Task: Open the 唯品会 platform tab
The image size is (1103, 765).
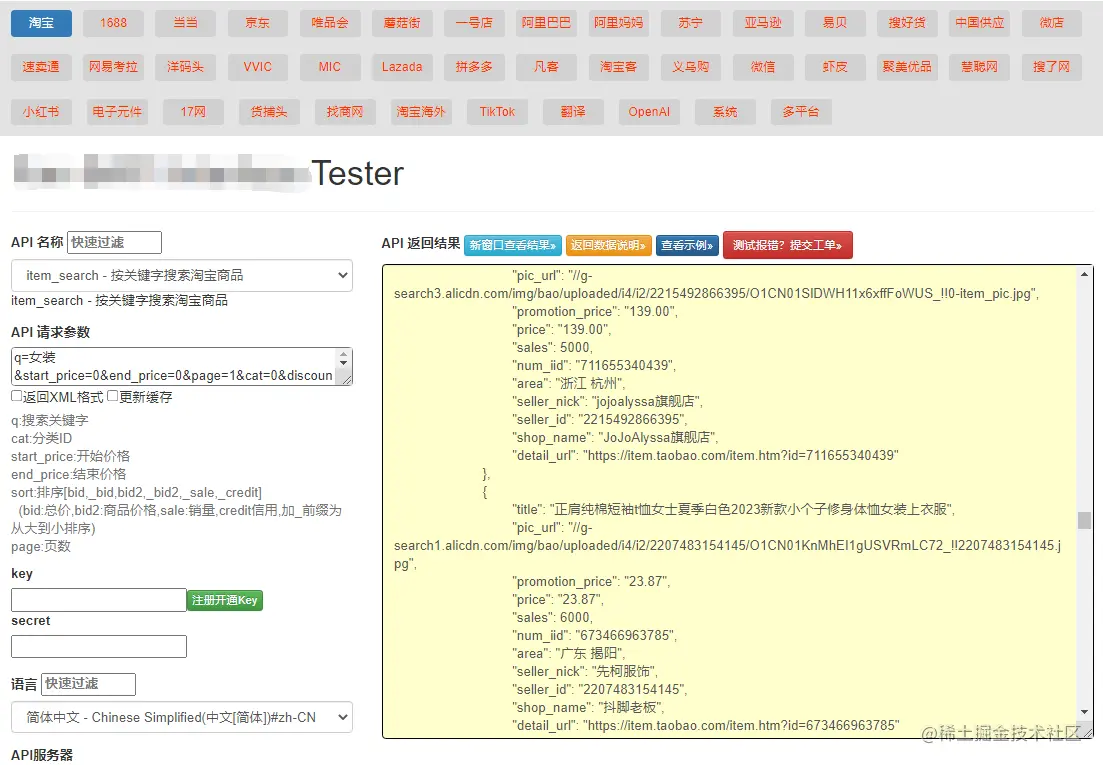Action: click(330, 23)
